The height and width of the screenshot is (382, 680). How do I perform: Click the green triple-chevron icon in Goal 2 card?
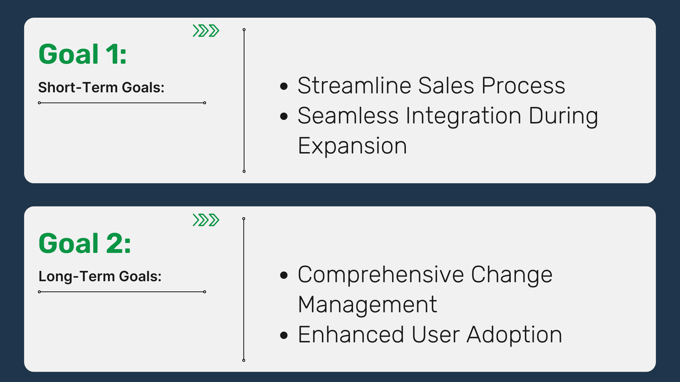pyautogui.click(x=206, y=220)
